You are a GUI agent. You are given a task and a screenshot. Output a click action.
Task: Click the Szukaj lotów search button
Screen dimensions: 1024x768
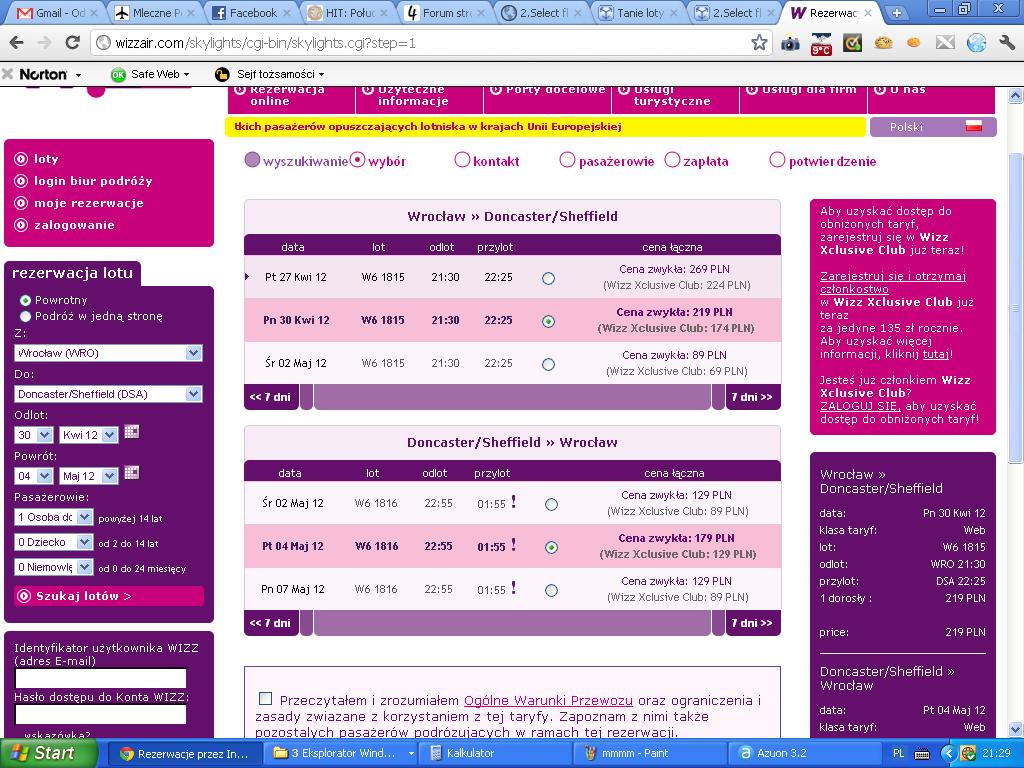(x=108, y=596)
